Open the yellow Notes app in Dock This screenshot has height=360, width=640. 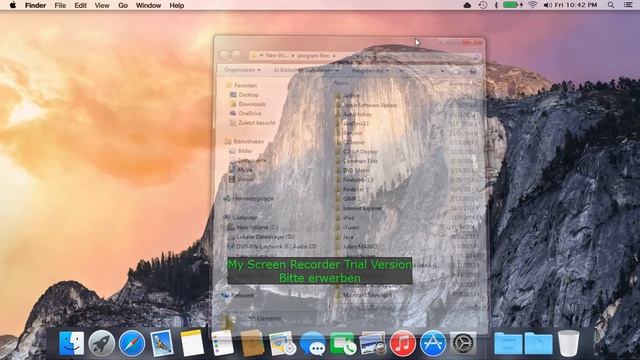pos(192,343)
